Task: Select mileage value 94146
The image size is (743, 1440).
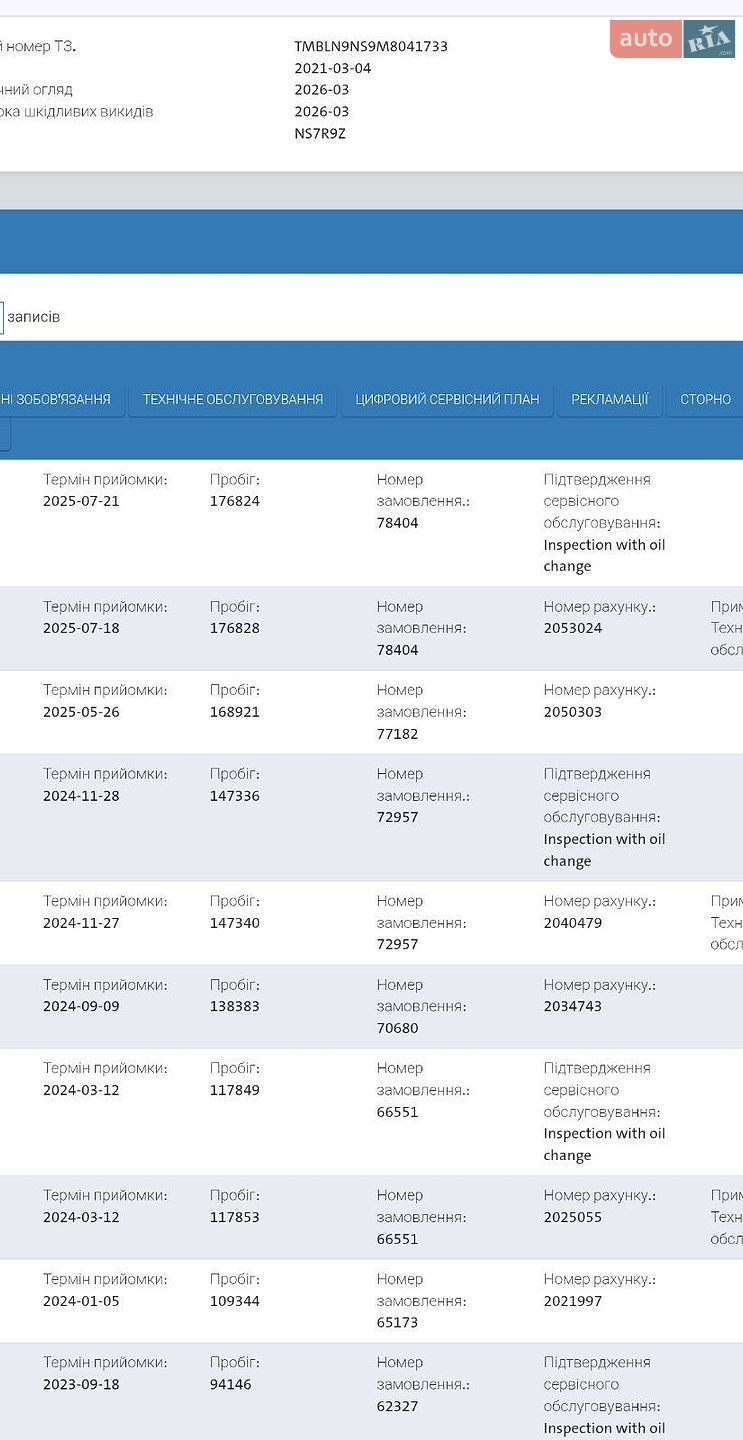Action: [231, 1384]
